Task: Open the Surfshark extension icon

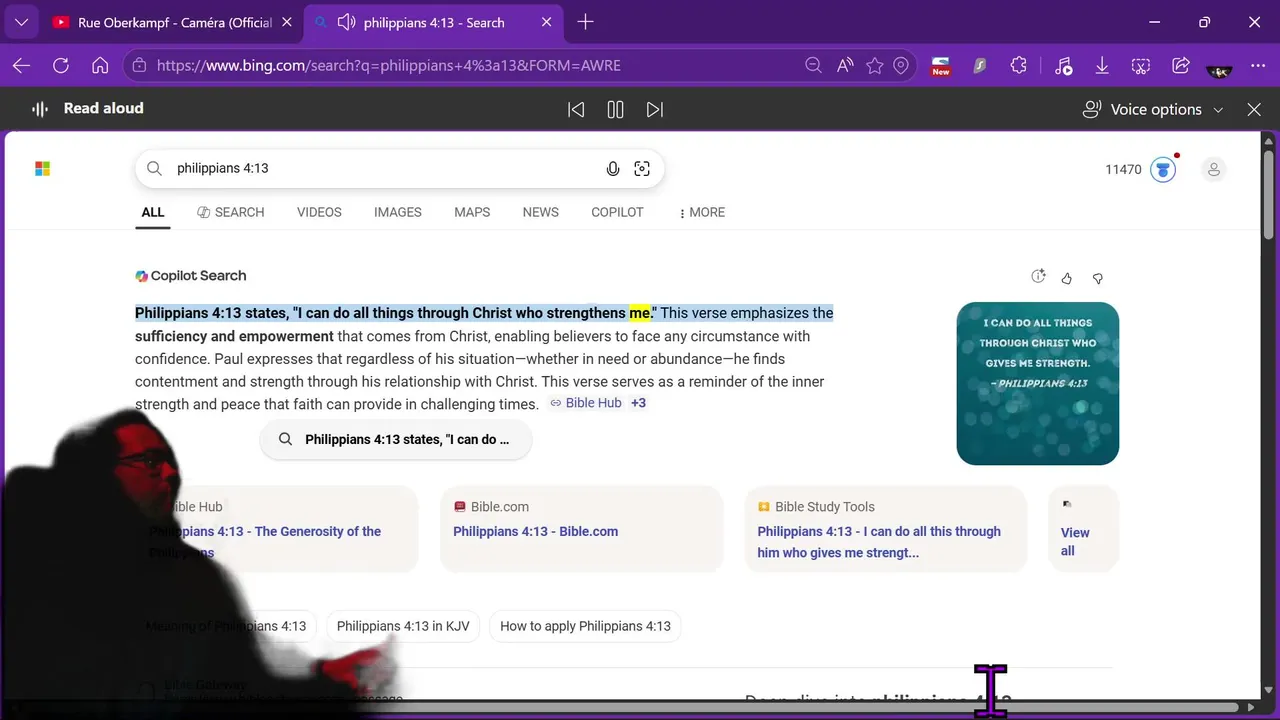Action: (x=980, y=65)
